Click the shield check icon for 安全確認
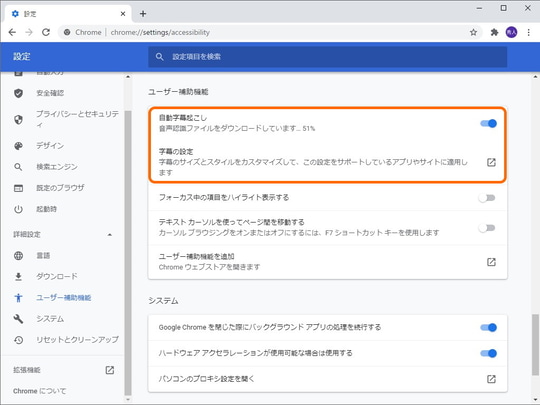 tap(19, 93)
